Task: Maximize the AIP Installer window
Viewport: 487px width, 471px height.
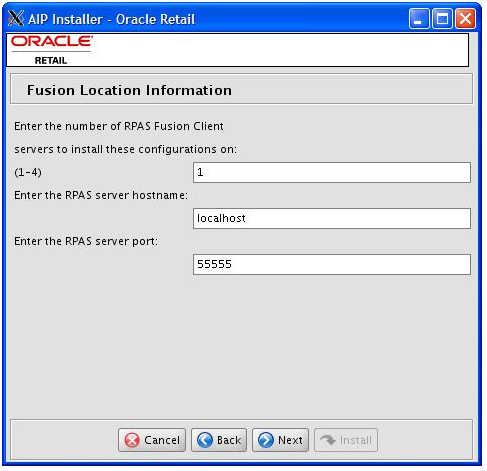Action: click(442, 19)
